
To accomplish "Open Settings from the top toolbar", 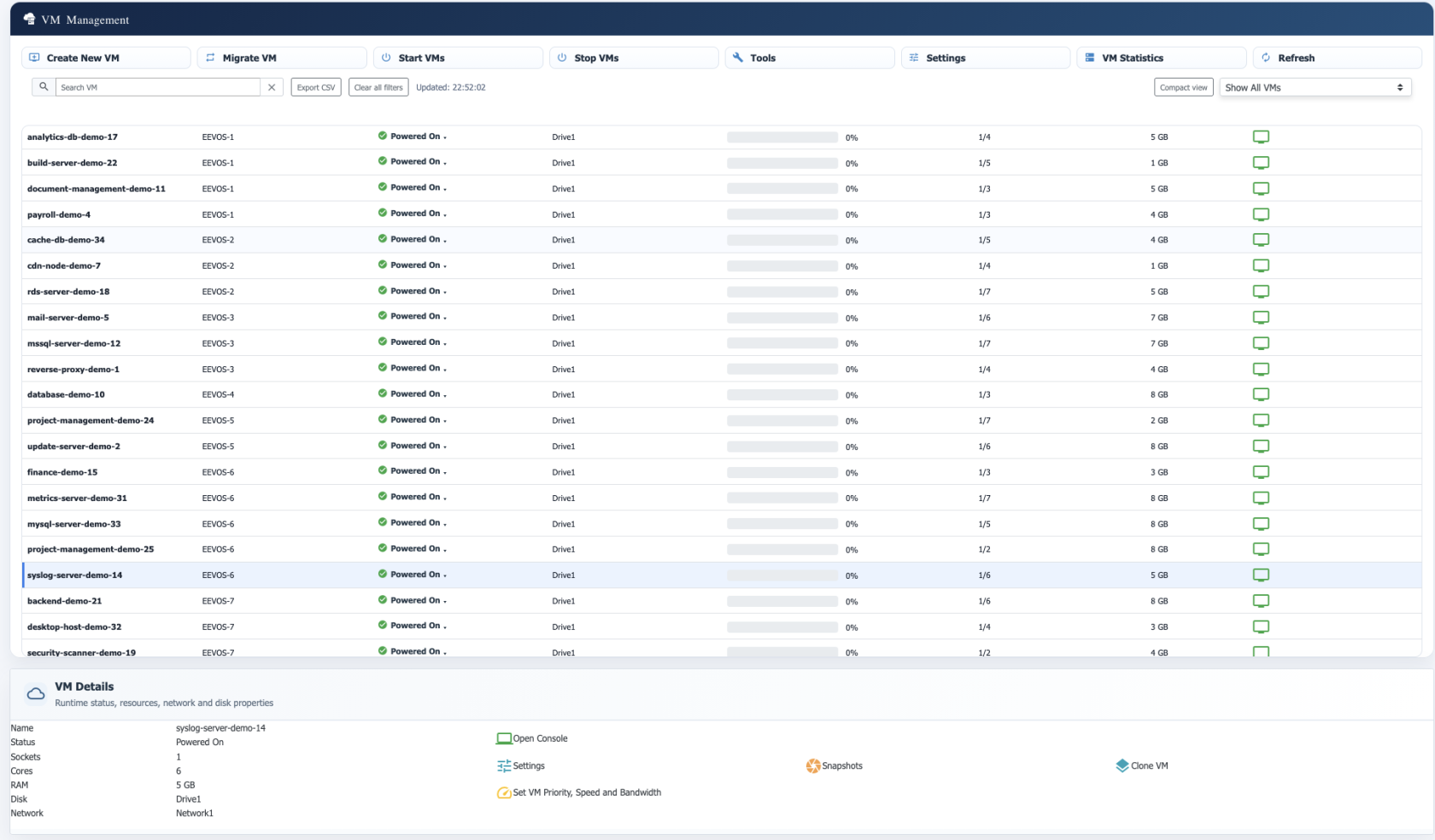I will [x=913, y=57].
